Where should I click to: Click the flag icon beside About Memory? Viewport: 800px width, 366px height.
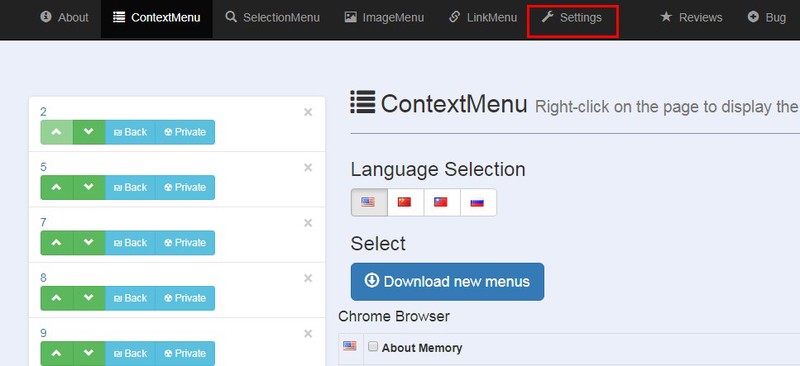[x=350, y=346]
